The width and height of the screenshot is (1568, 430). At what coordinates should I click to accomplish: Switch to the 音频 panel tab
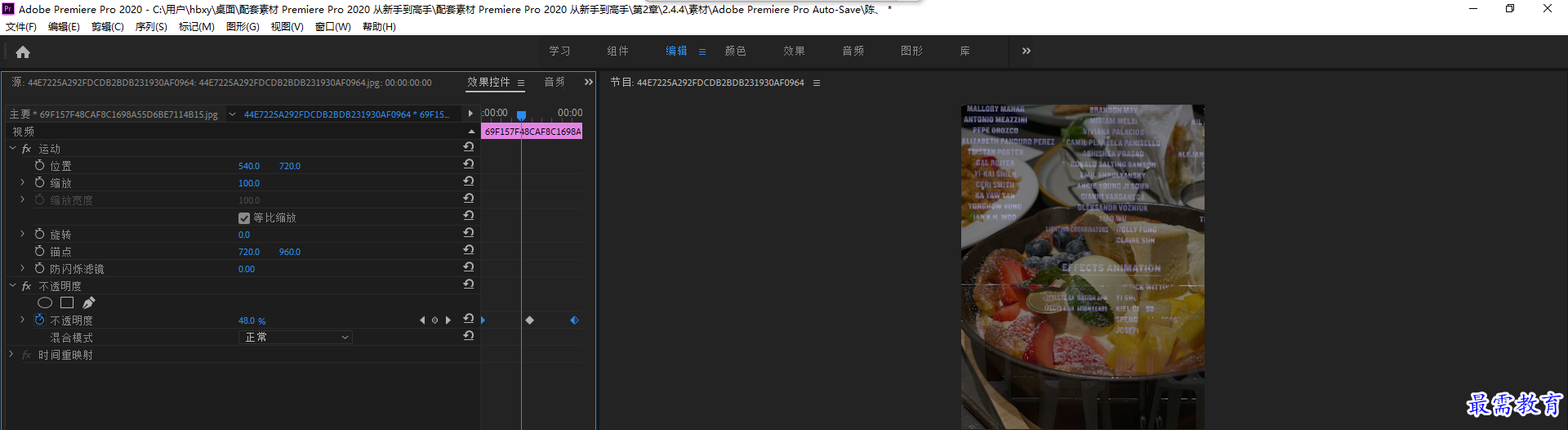(x=555, y=82)
